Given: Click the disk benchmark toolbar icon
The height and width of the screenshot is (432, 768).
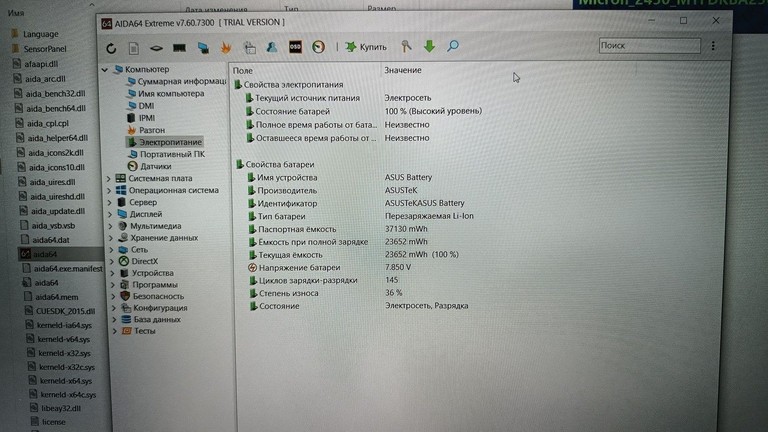Looking at the screenshot, I should pos(156,48).
